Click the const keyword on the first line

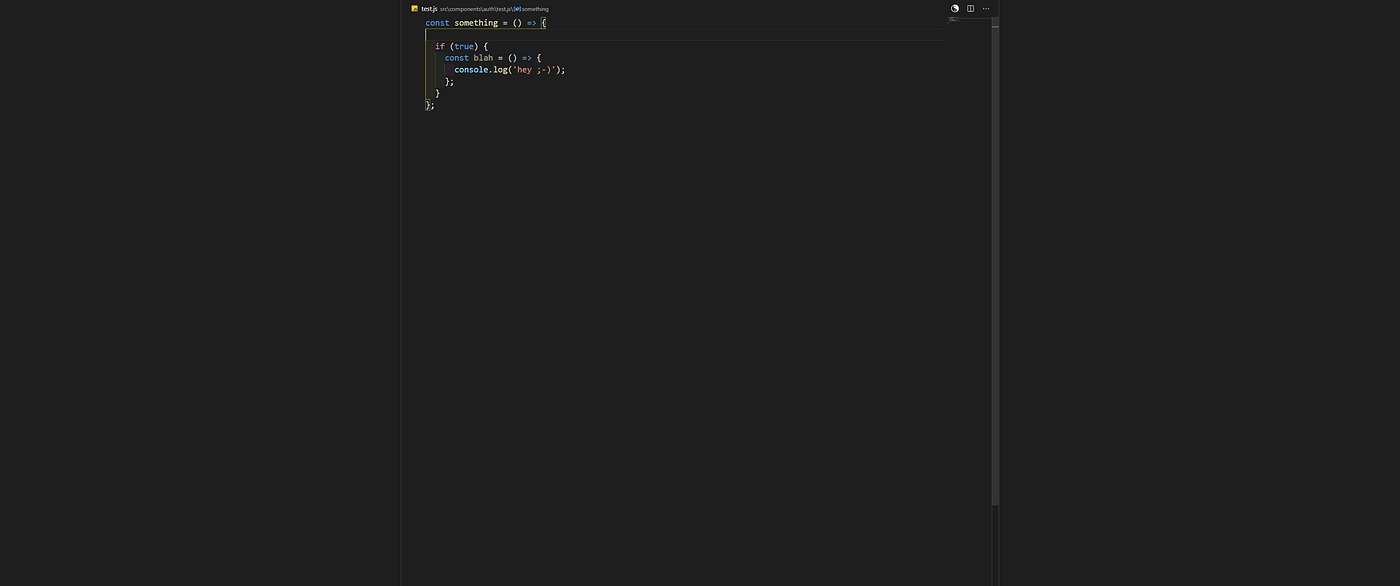[x=436, y=22]
